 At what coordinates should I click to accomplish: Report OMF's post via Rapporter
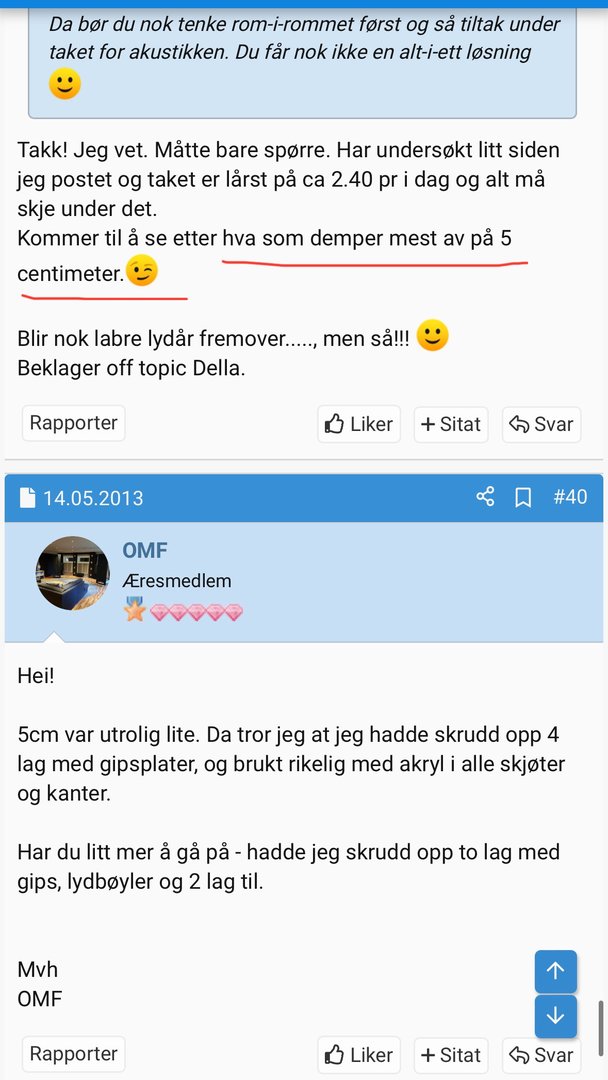pos(73,1054)
